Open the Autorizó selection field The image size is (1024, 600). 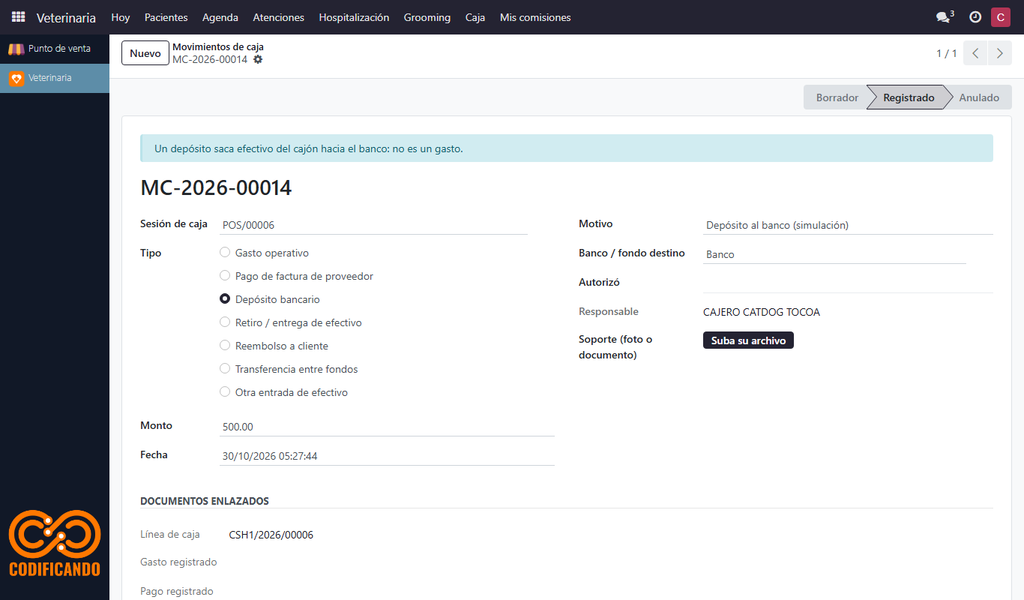click(848, 283)
